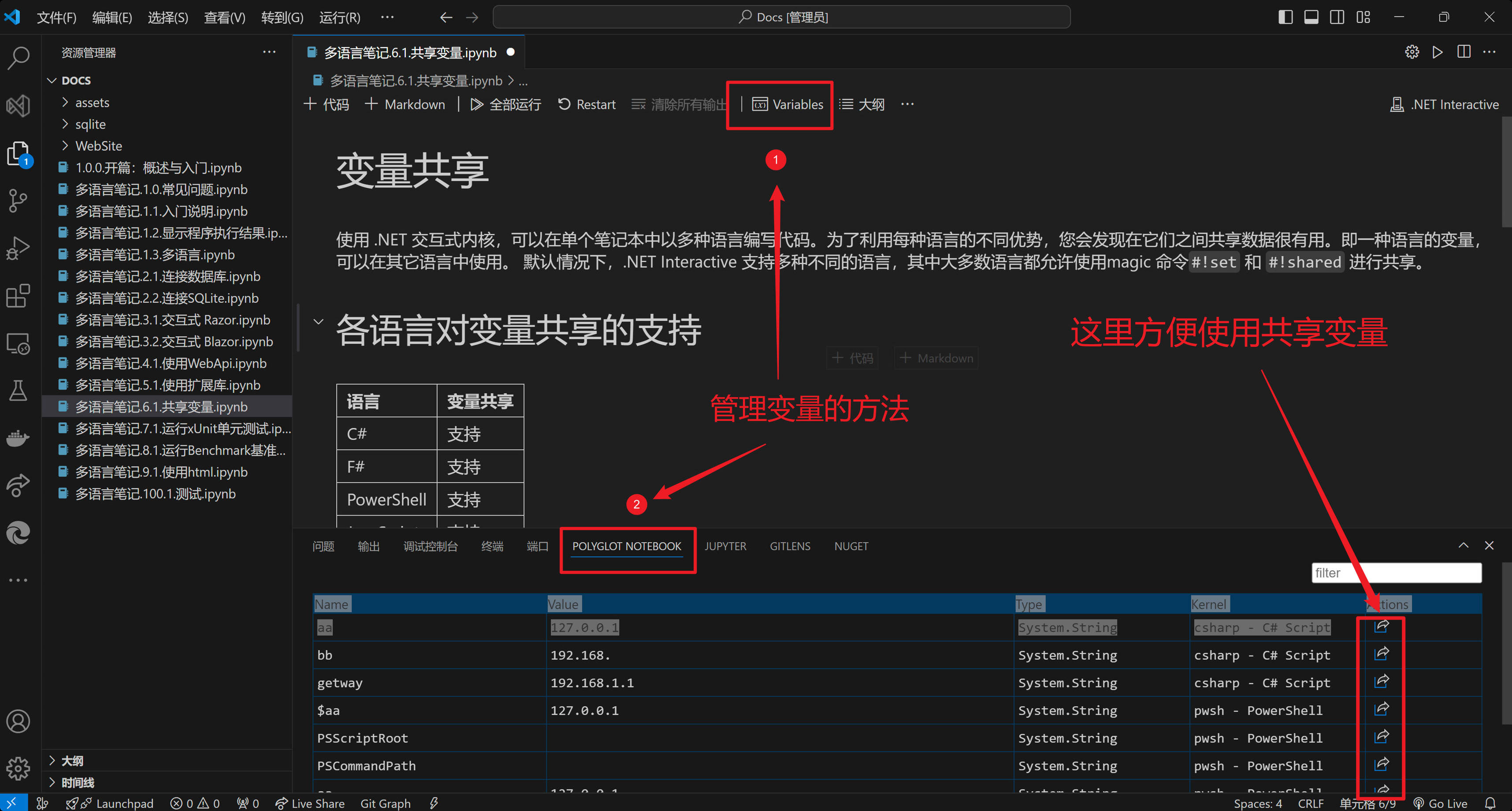Open the Explorer view icon
This screenshot has height=811, width=1512.
pos(18,154)
